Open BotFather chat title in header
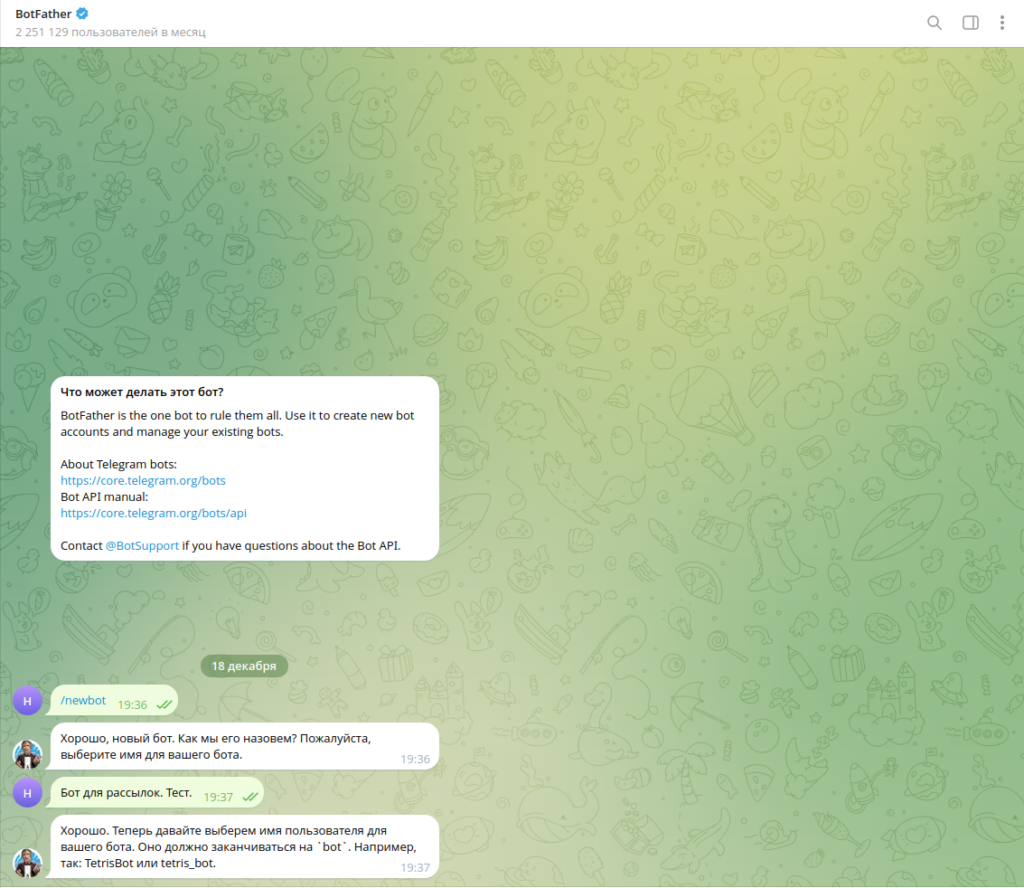Viewport: 1024px width, 888px height. tap(43, 14)
